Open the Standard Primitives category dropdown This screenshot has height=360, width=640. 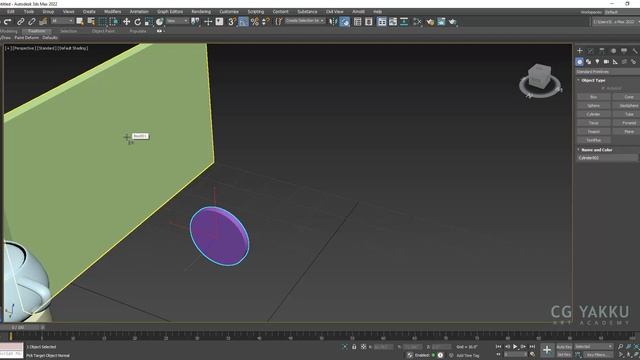(x=608, y=72)
